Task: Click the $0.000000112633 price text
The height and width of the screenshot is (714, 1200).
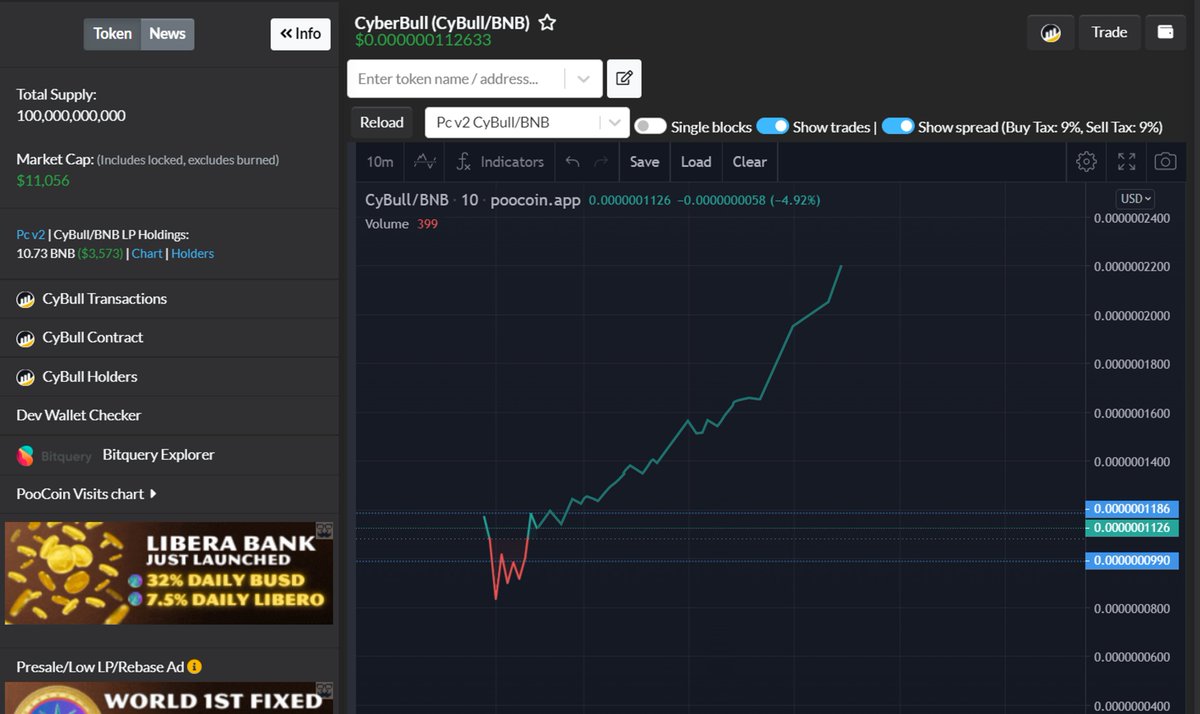Action: click(423, 41)
